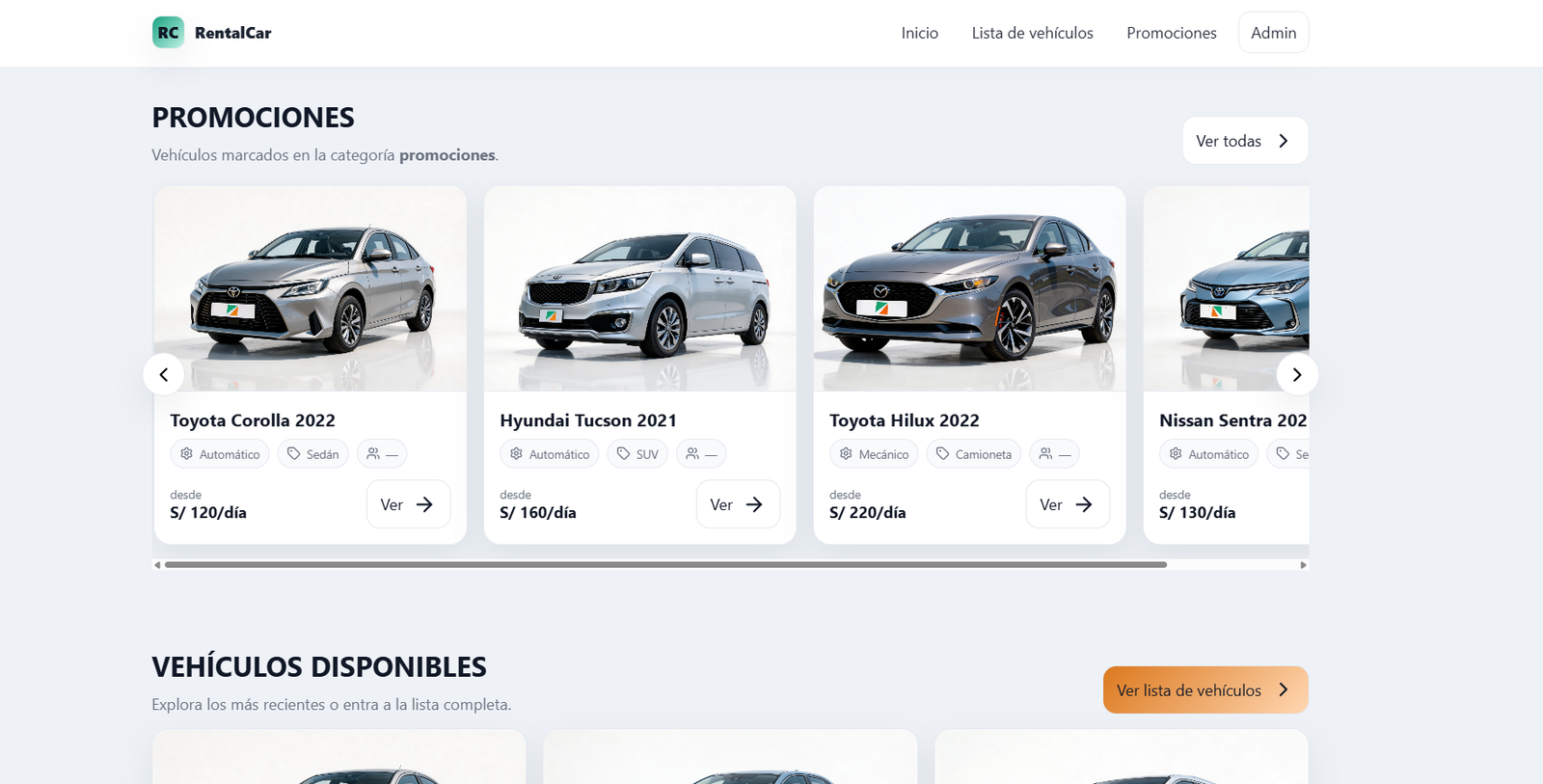
Task: Open Lista de vehículos nav item
Action: click(1032, 33)
